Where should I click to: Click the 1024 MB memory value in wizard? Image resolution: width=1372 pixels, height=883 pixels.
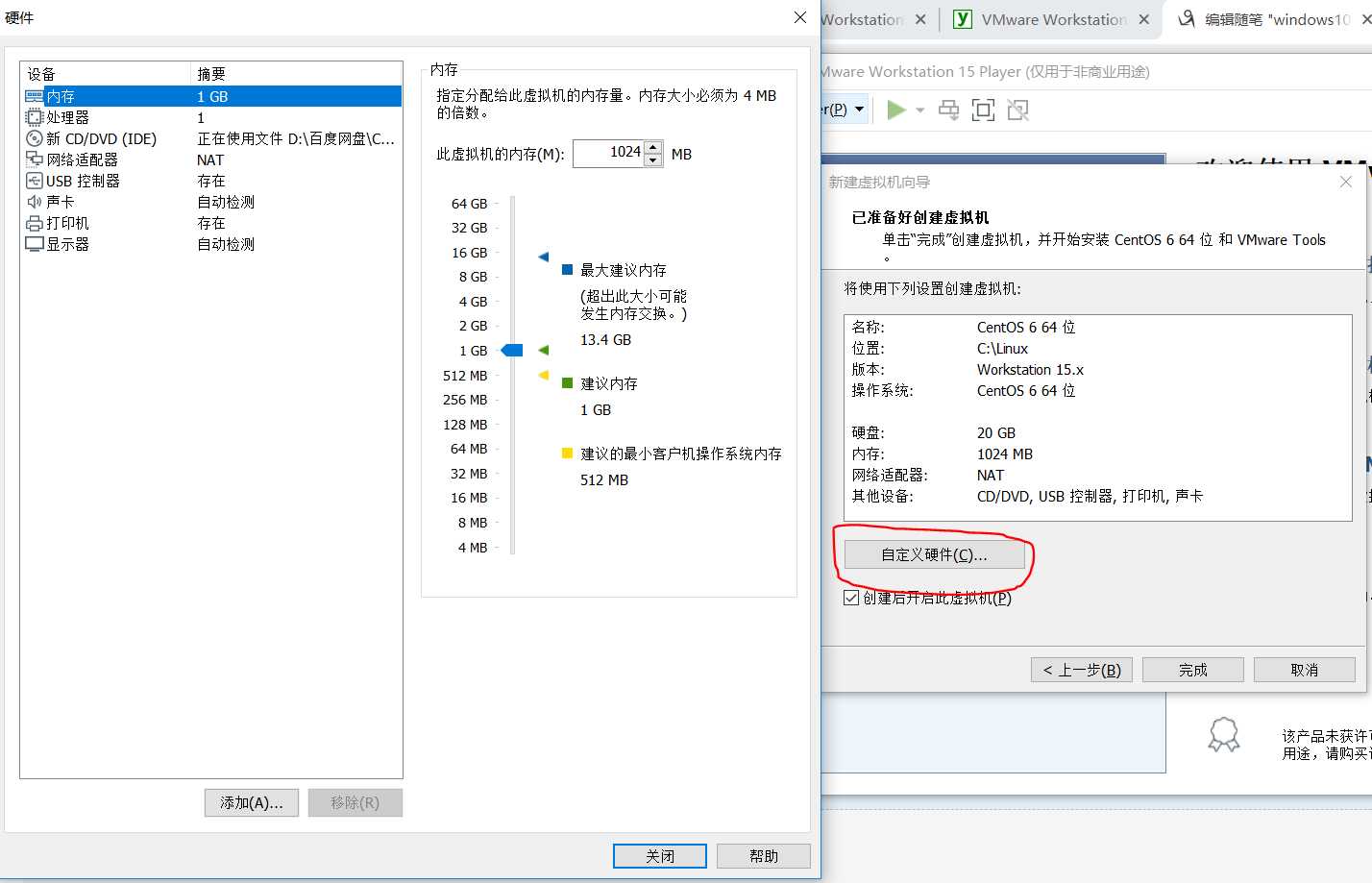point(1005,454)
